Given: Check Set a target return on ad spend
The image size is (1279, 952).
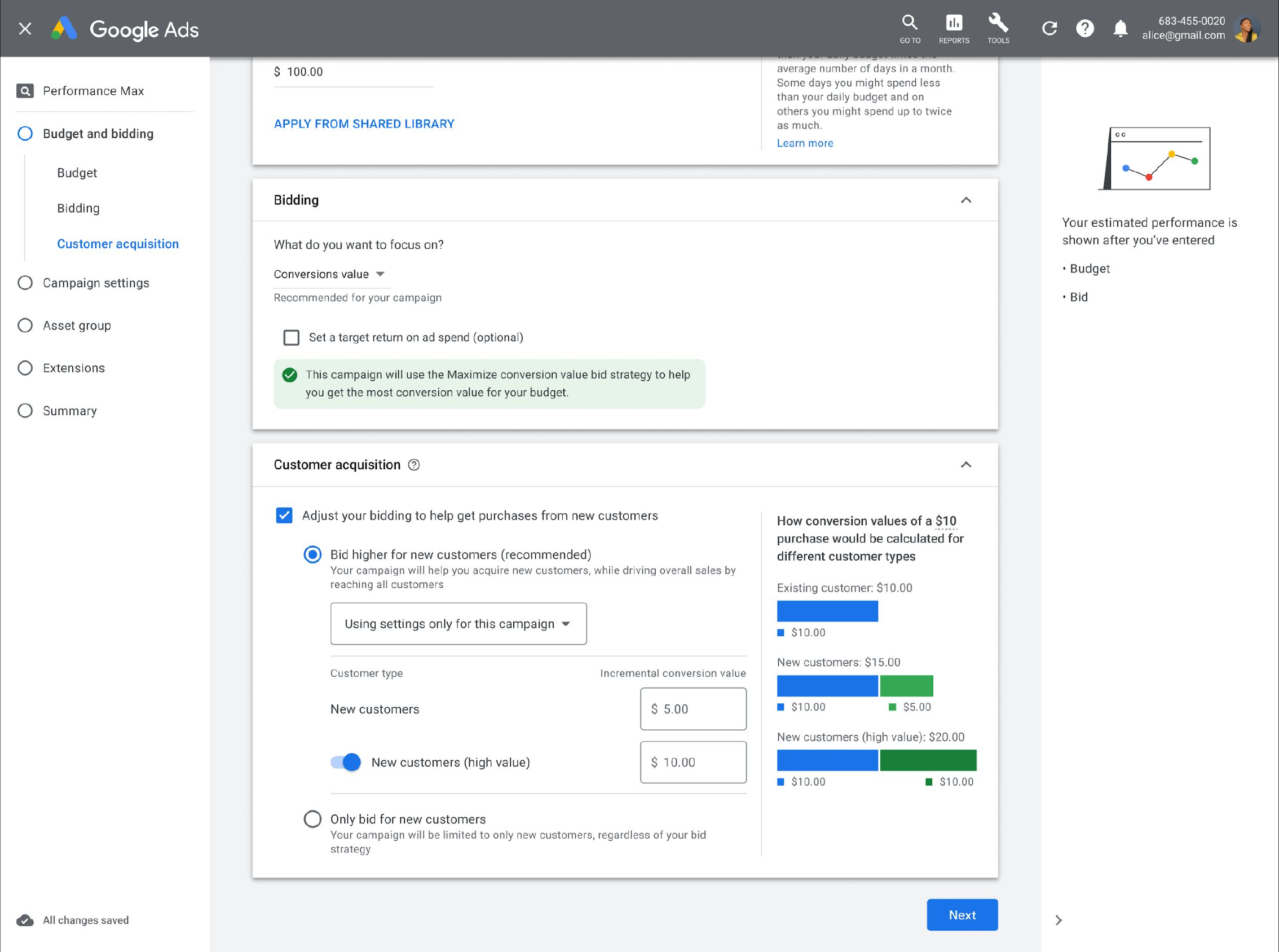Looking at the screenshot, I should 292,338.
